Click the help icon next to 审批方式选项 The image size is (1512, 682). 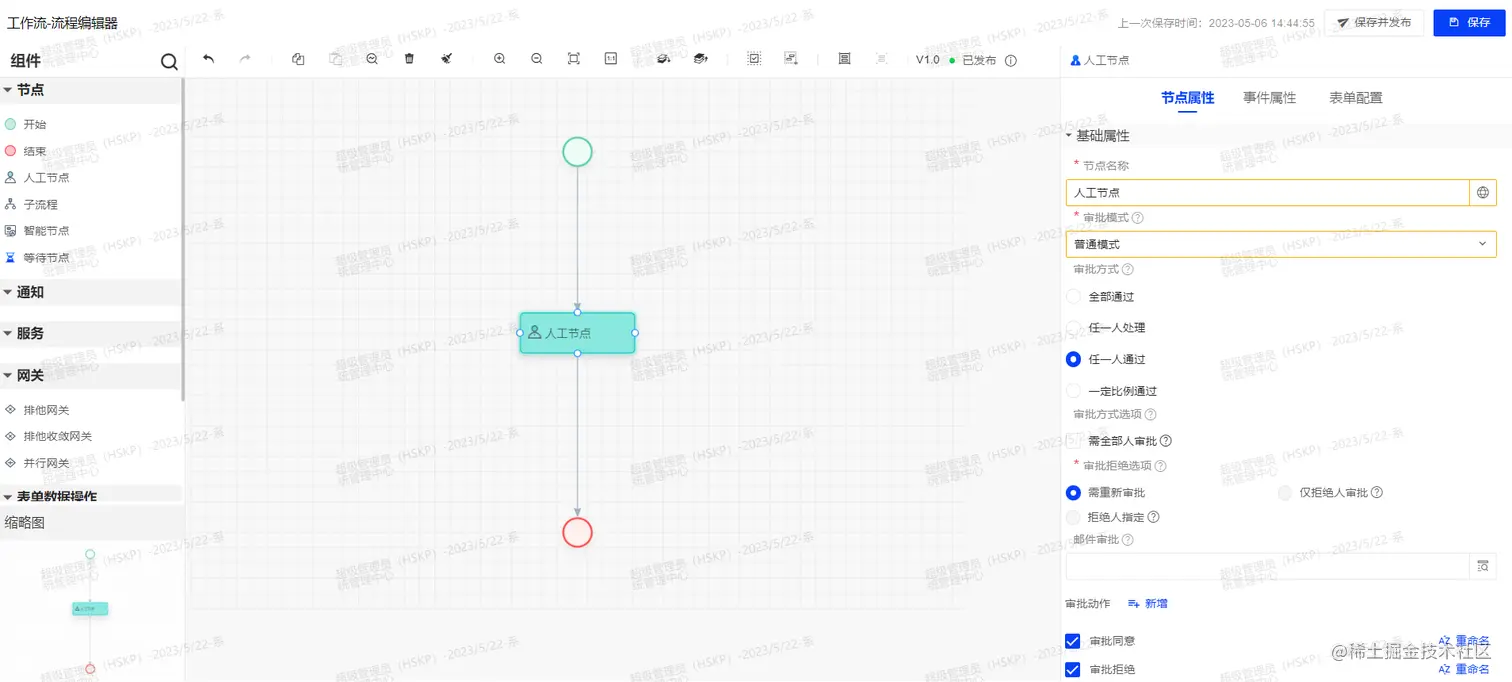1150,414
